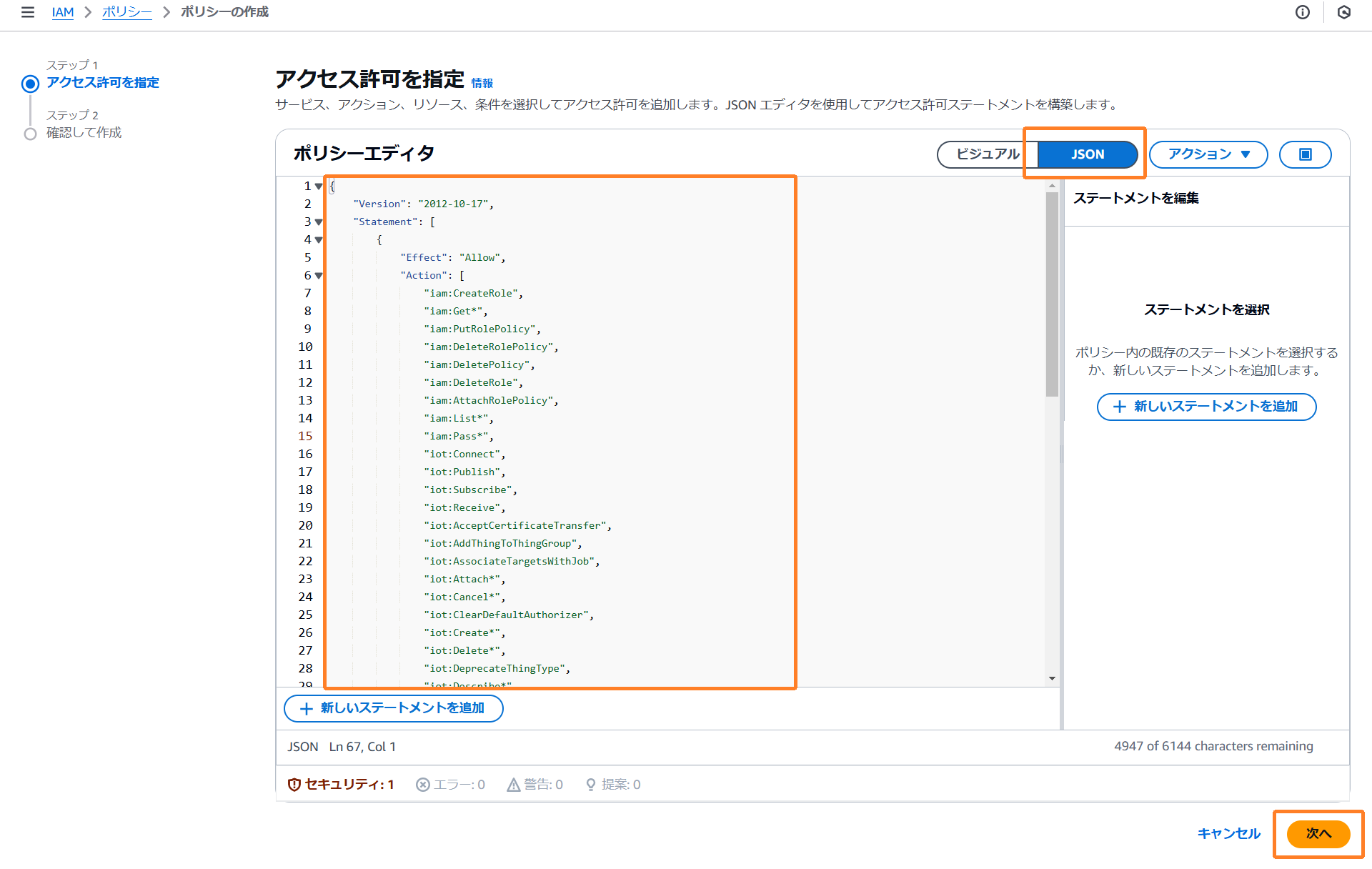Click 新しいステートメントを追加 below the editor
The width and height of the screenshot is (1372, 869).
[x=394, y=708]
